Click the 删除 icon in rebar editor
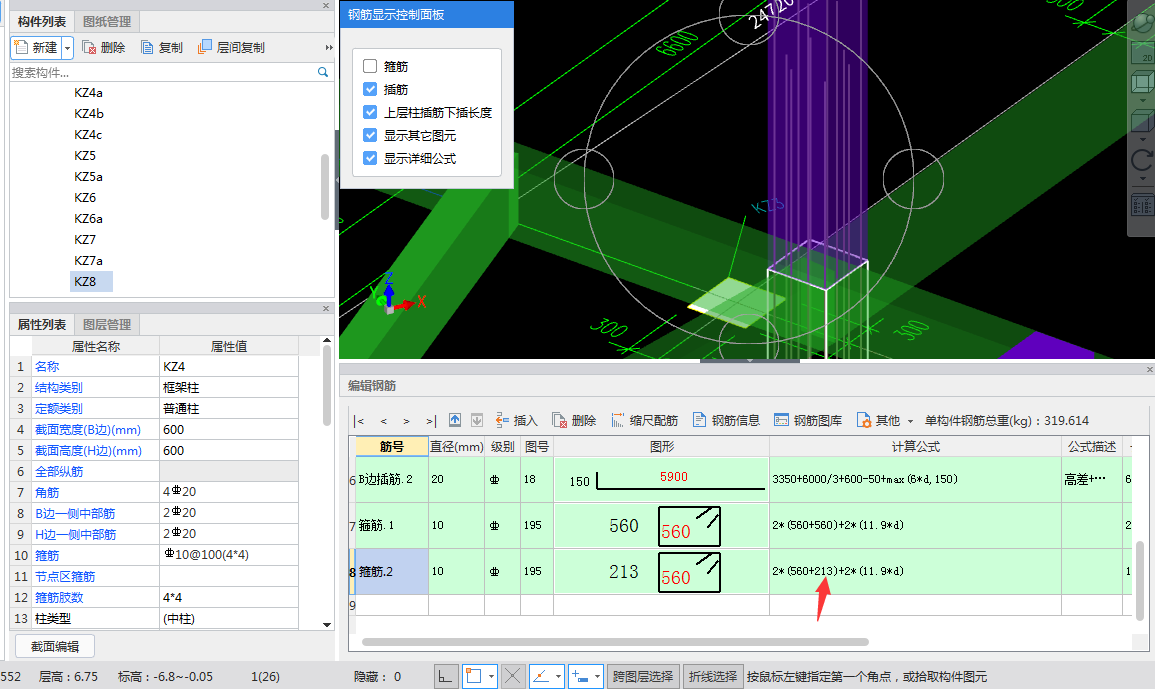Image resolution: width=1155 pixels, height=689 pixels. click(560, 420)
